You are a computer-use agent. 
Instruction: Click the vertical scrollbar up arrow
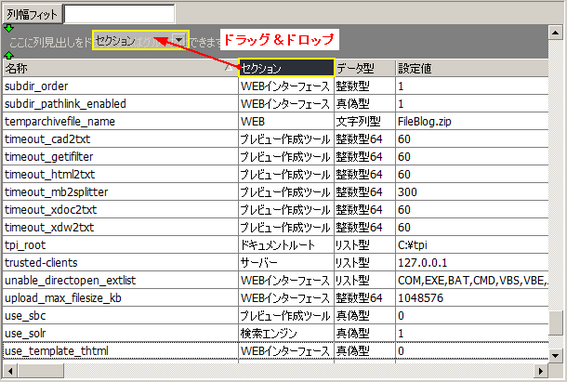pyautogui.click(x=555, y=33)
